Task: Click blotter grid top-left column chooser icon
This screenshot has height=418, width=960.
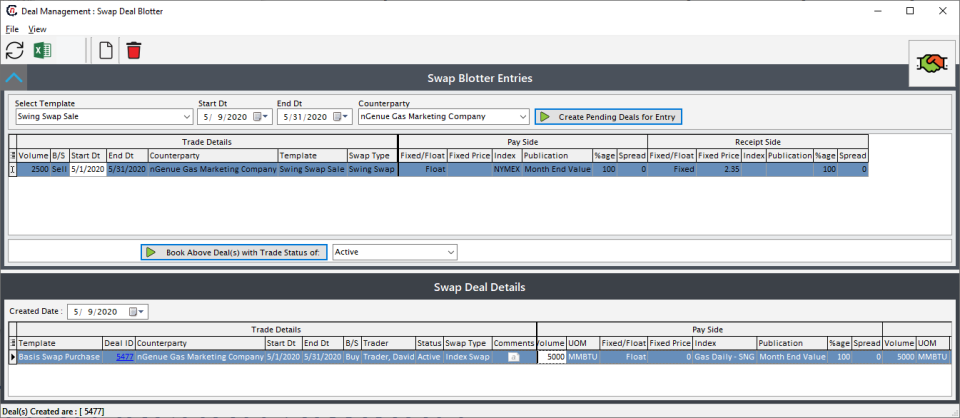Action: (13, 155)
